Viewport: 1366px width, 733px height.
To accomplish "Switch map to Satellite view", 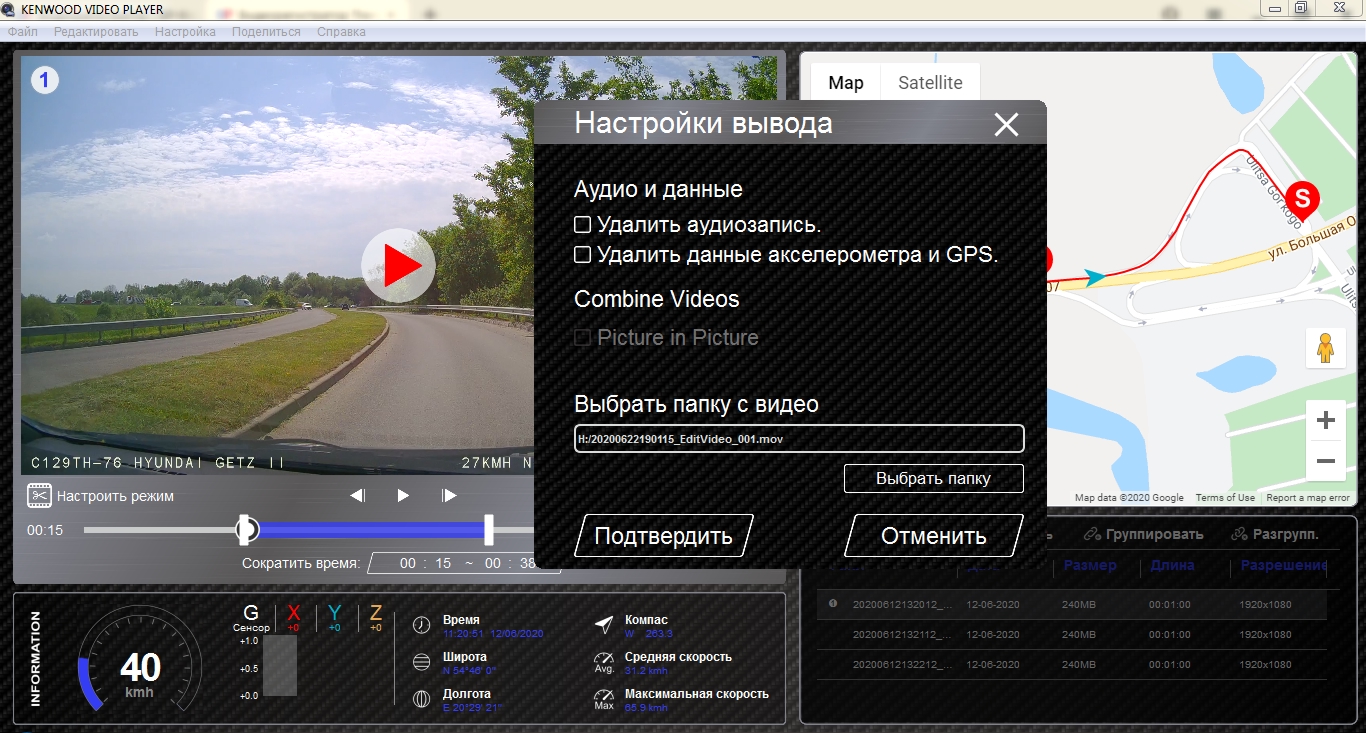I will tap(930, 83).
